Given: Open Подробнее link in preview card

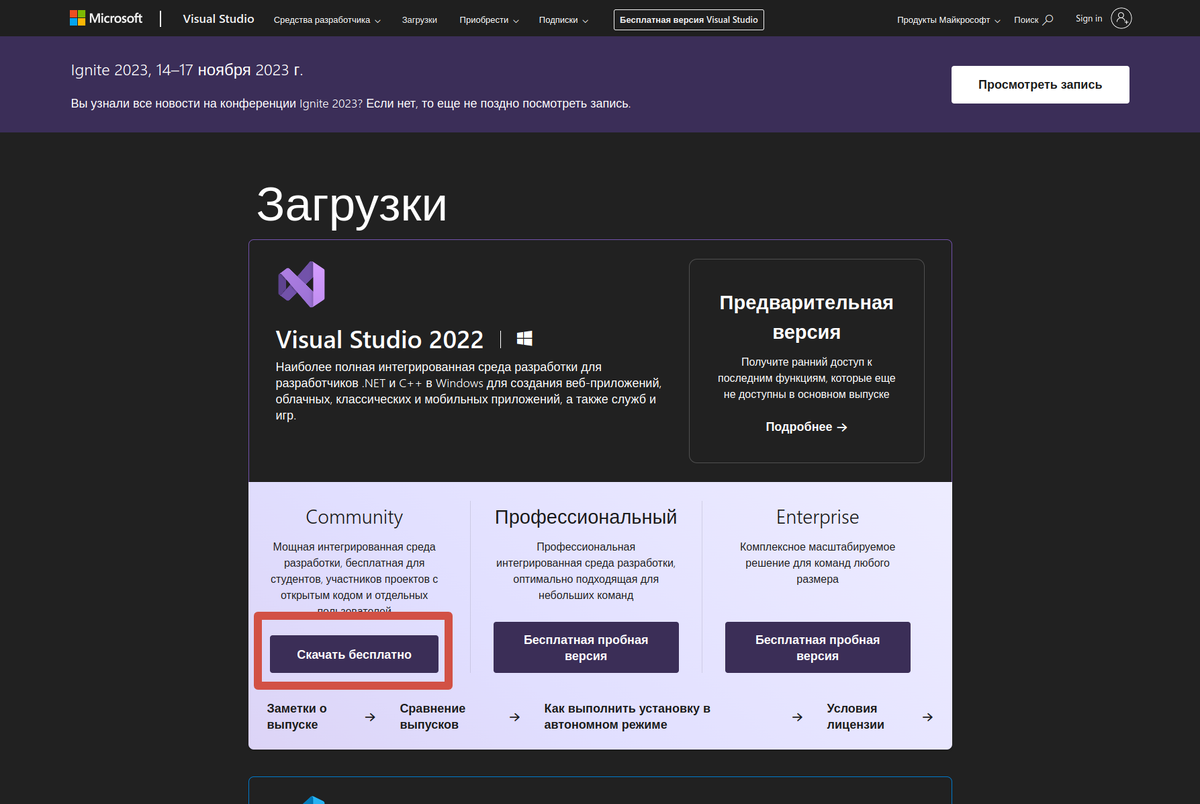Looking at the screenshot, I should tap(806, 427).
